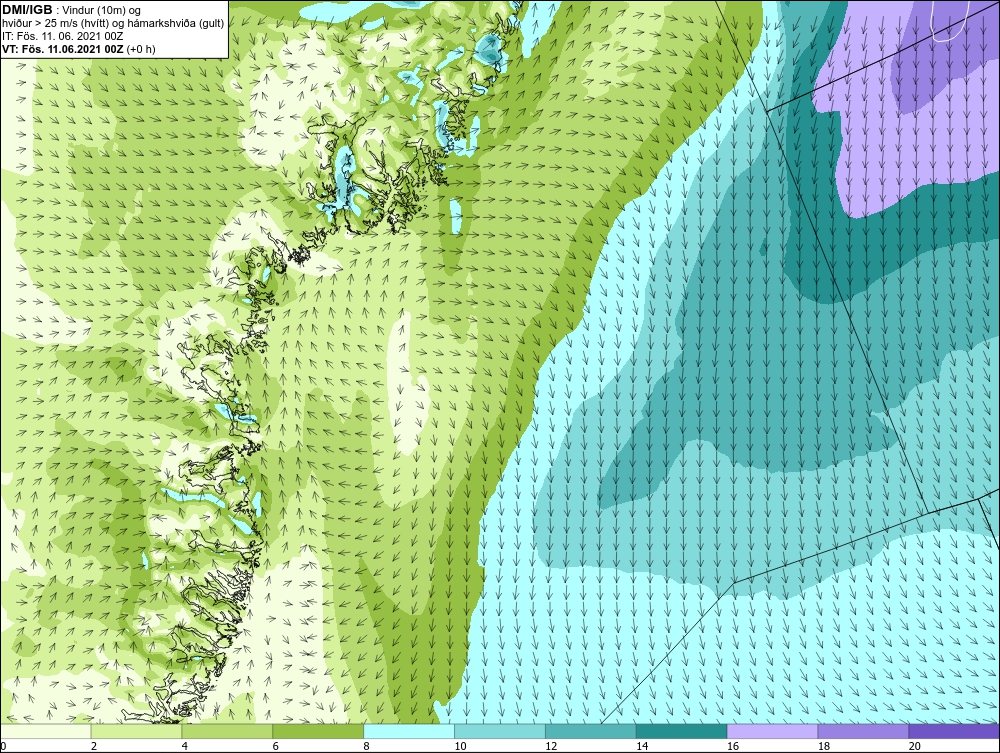Viewport: 1000px width, 753px height.
Task: Click the 10–12 m/s turquoise legend swatch
Action: tap(500, 731)
